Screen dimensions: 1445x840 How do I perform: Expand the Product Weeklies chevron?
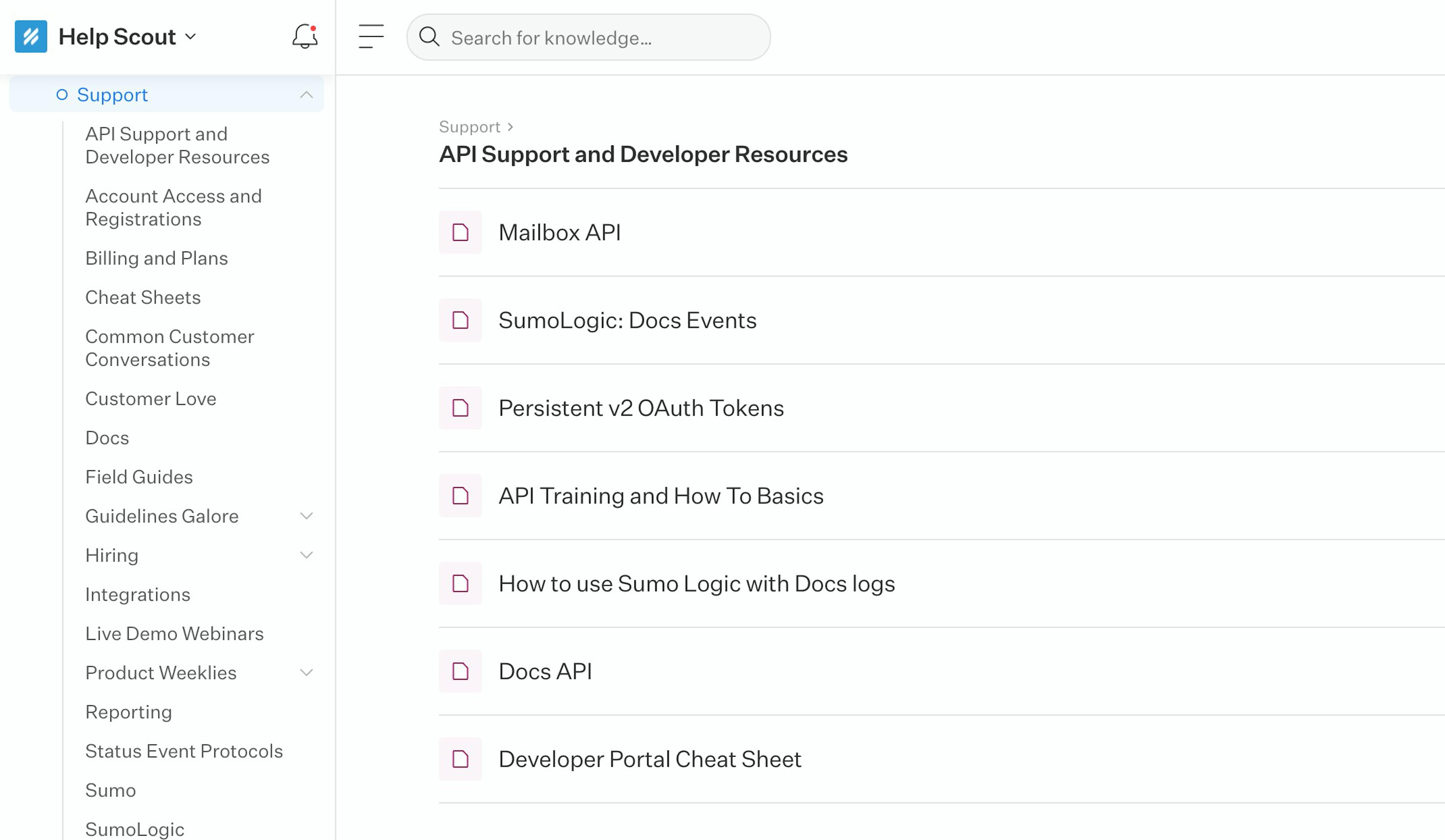[307, 673]
